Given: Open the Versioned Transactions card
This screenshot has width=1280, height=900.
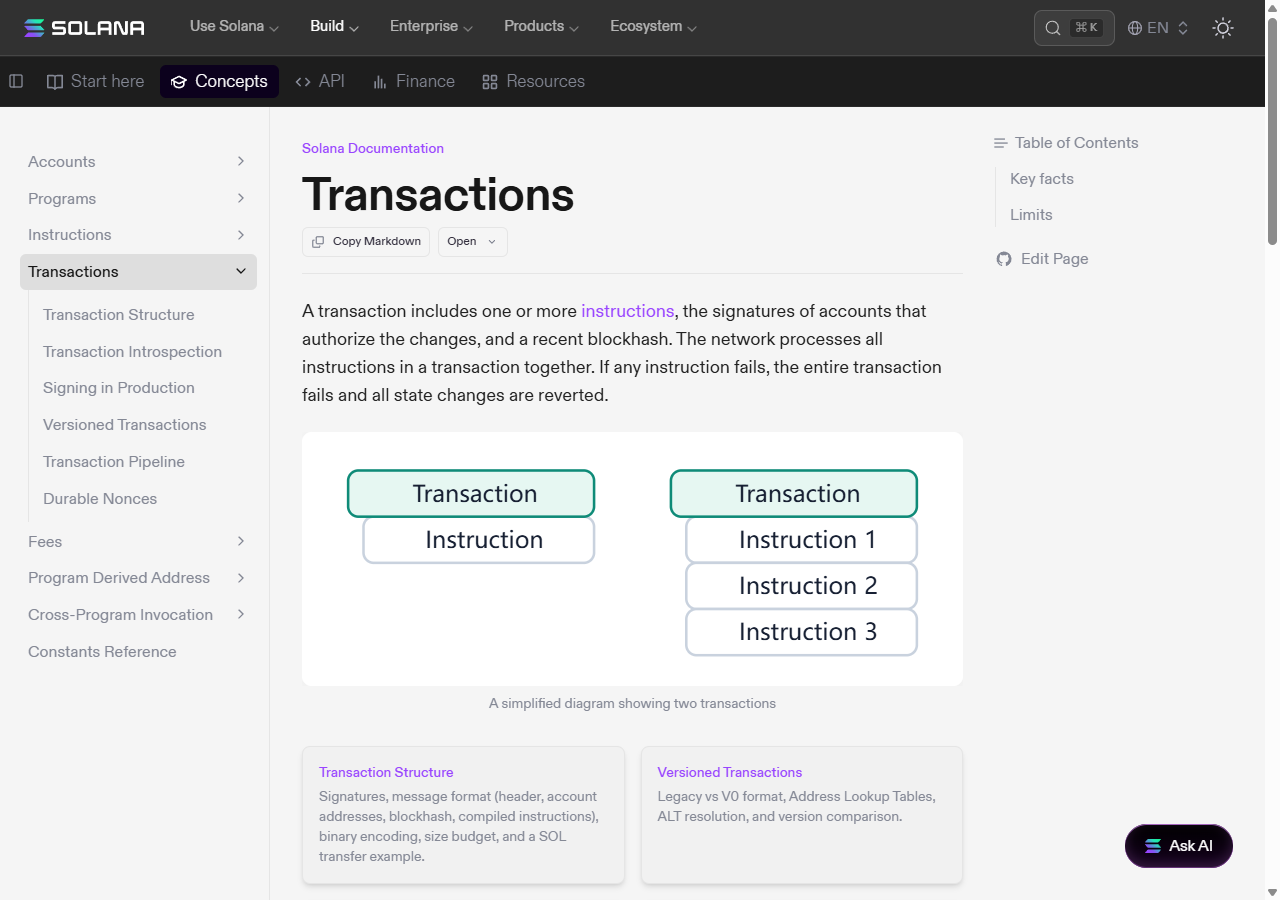Looking at the screenshot, I should (x=802, y=815).
